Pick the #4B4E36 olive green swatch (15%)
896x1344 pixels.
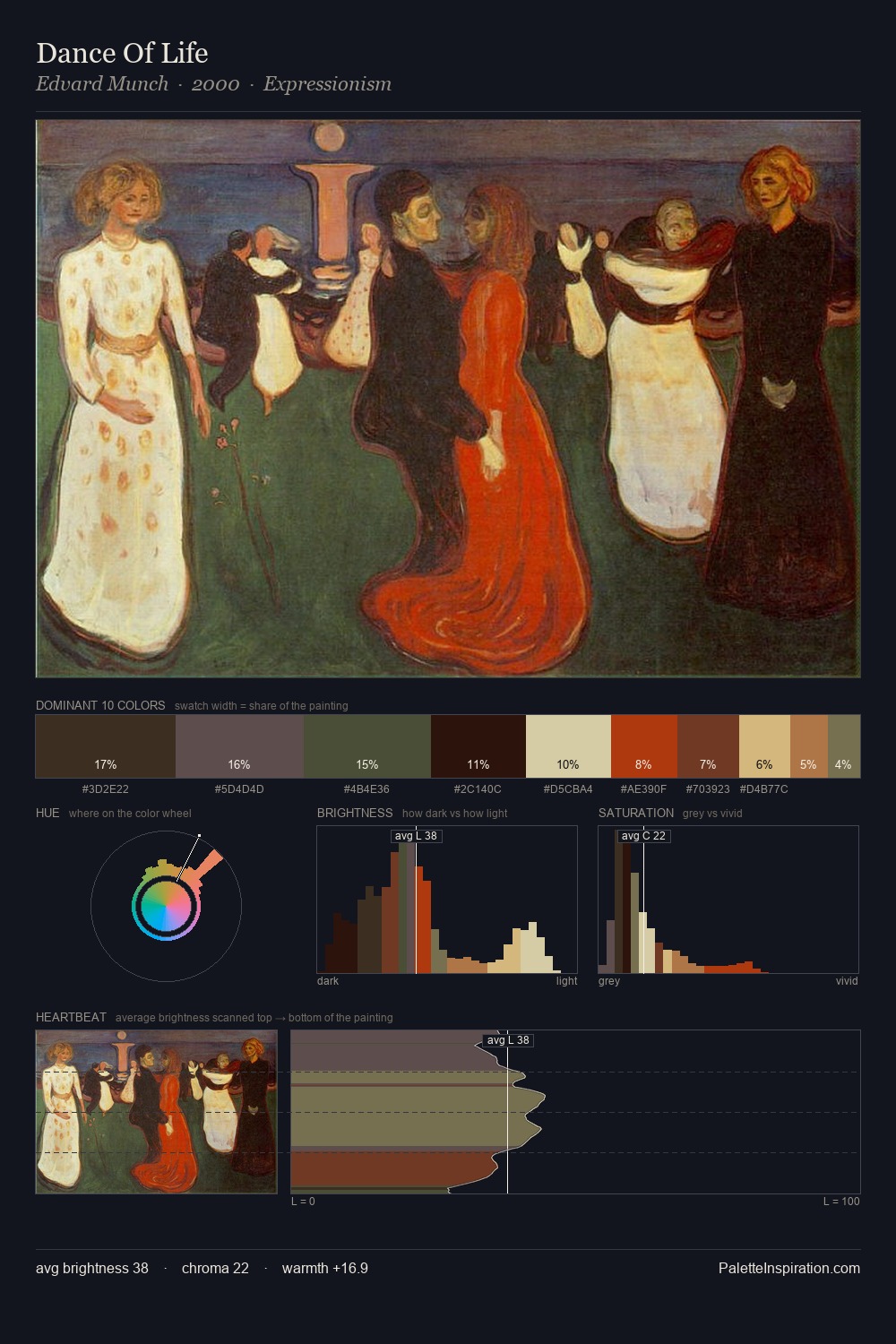367,746
